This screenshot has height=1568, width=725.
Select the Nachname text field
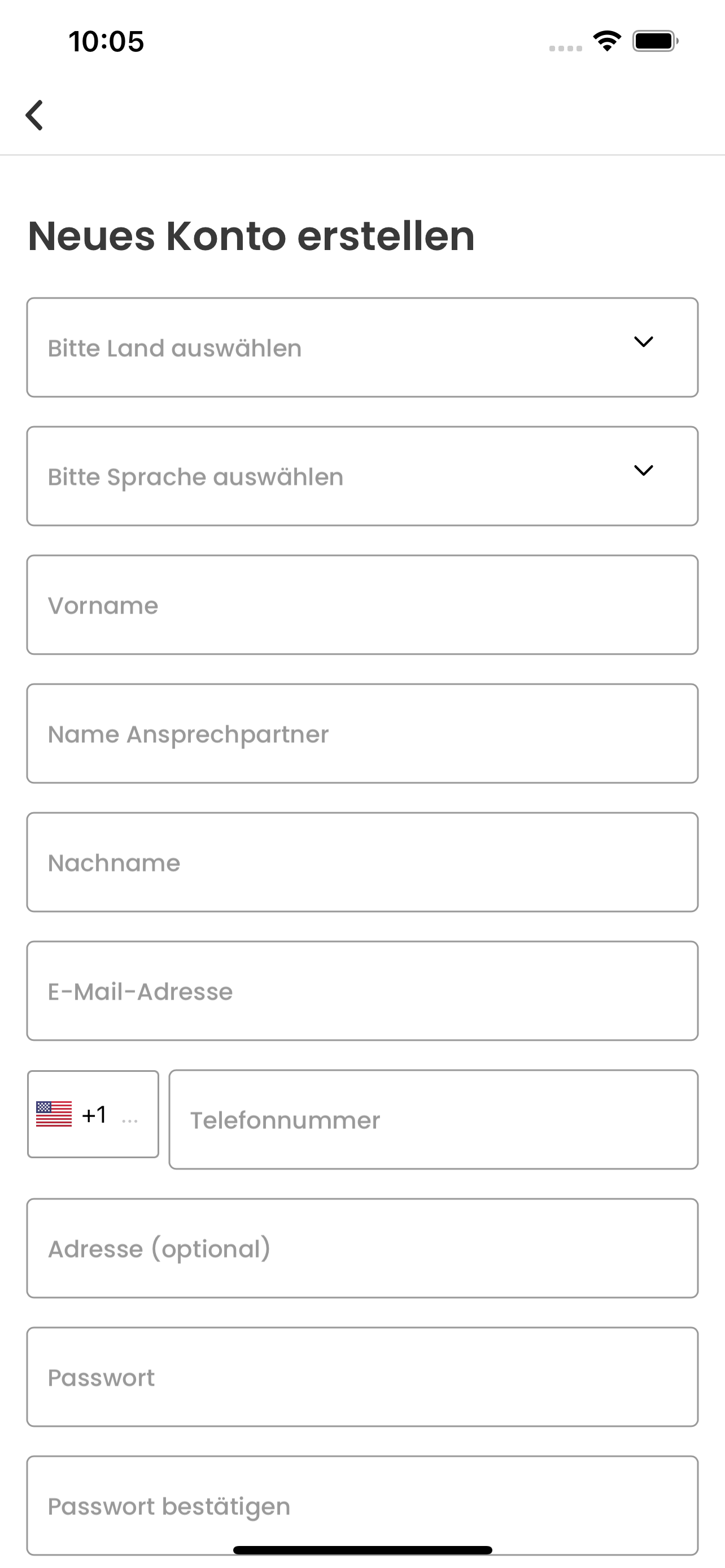(x=362, y=862)
